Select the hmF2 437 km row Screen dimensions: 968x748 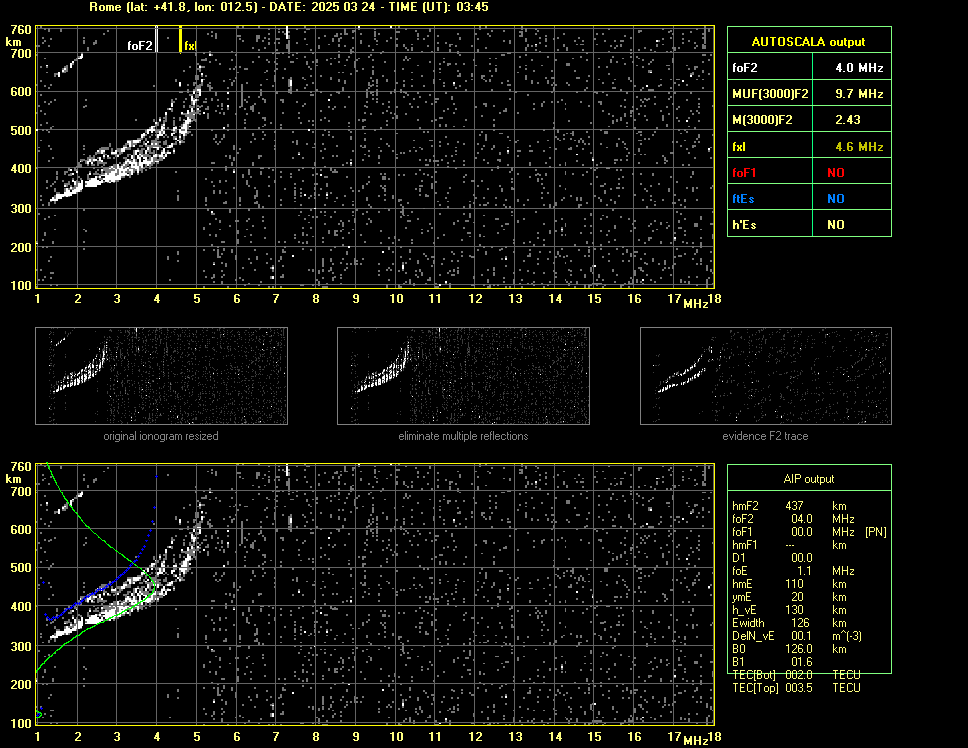[x=790, y=506]
